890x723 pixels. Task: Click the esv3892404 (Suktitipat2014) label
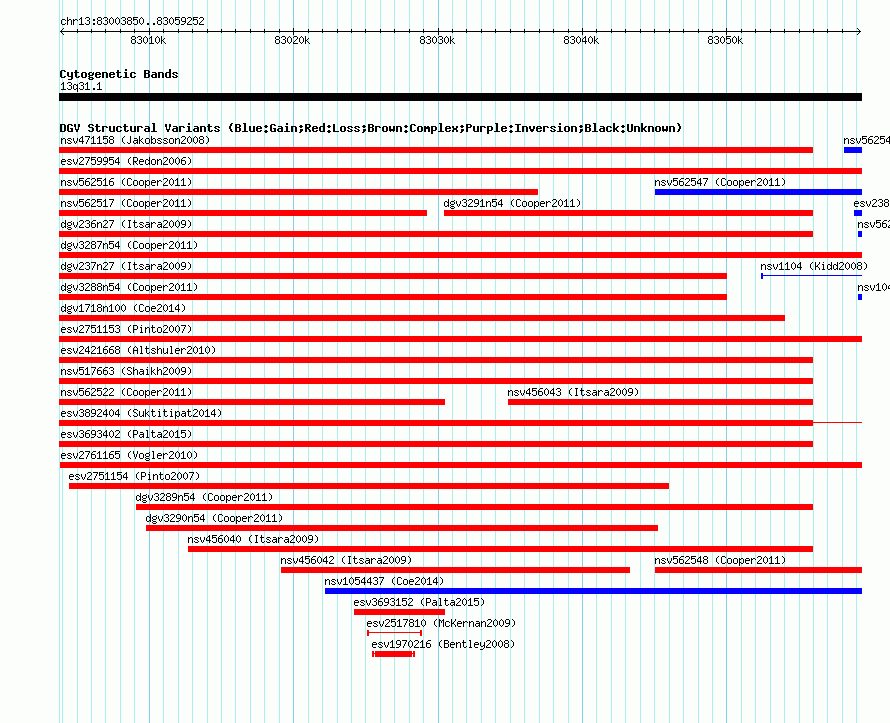click(141, 413)
